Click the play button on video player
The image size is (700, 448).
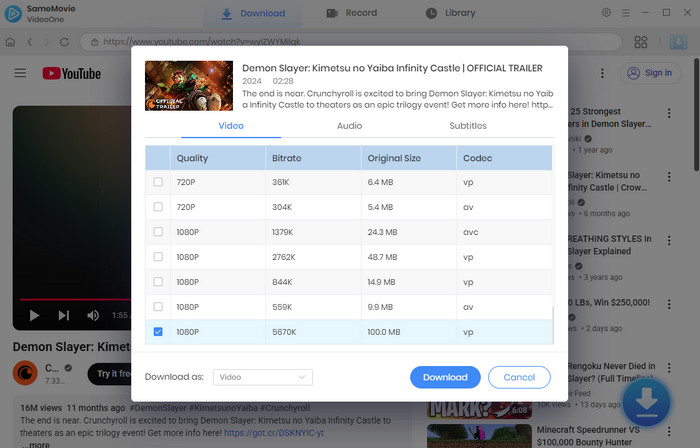pos(34,315)
